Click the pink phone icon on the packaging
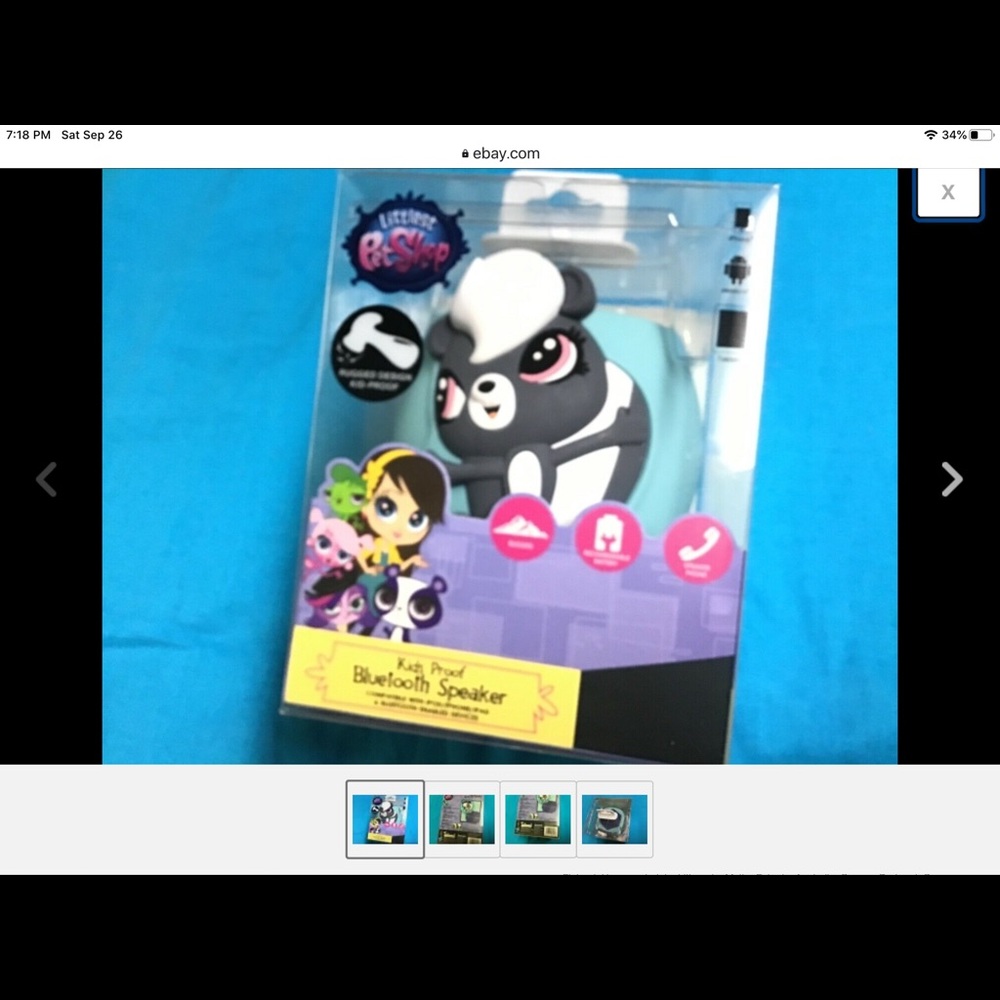Screen dimensions: 1000x1000 tap(699, 547)
